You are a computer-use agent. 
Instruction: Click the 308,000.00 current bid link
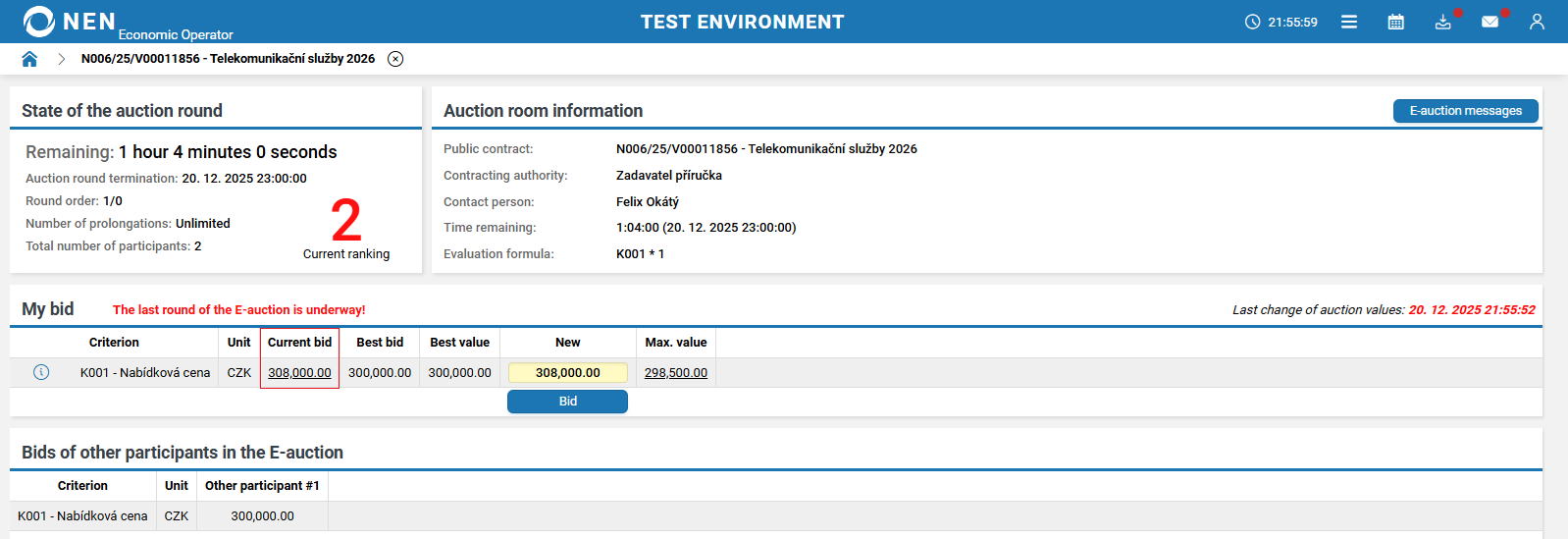point(299,373)
